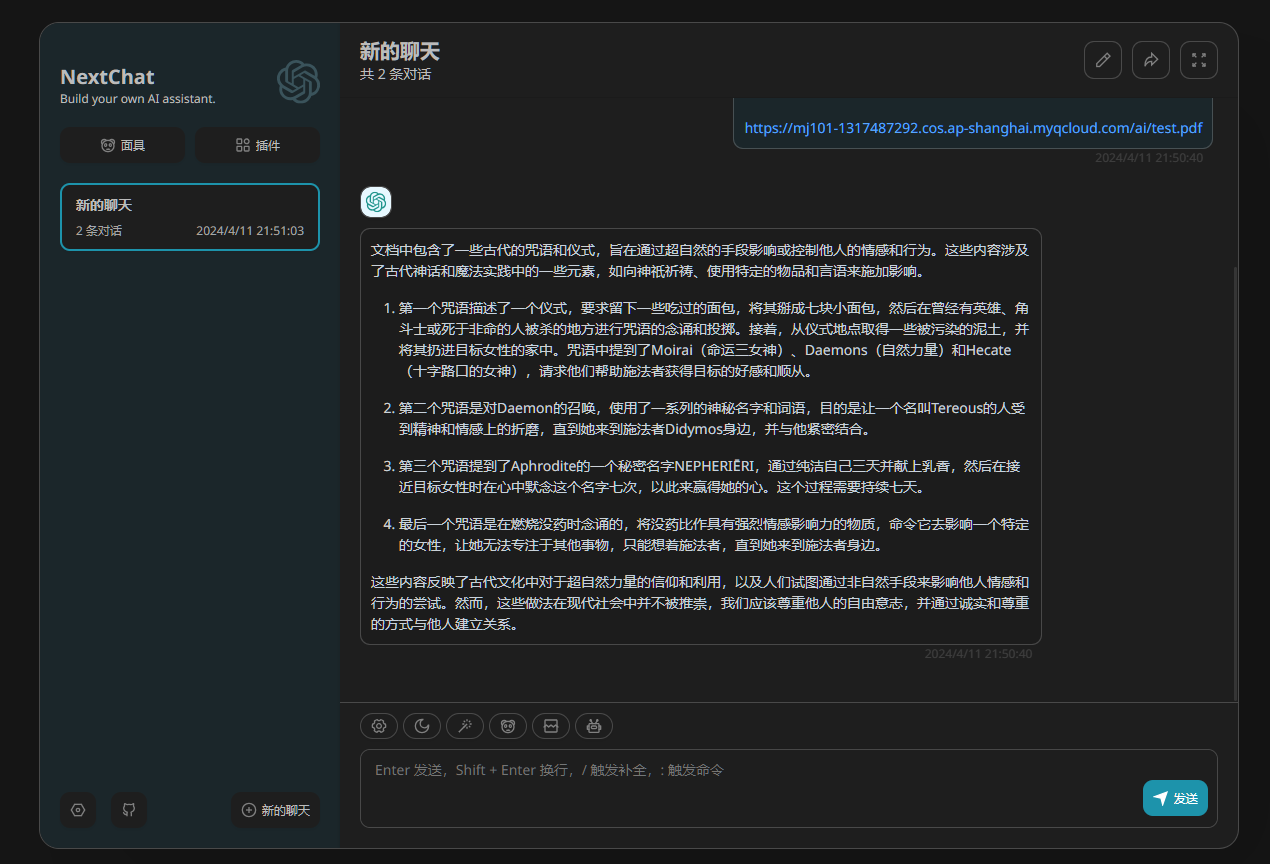Click the assistant avatar above the reply
Screen dimensions: 1270x864
point(376,202)
